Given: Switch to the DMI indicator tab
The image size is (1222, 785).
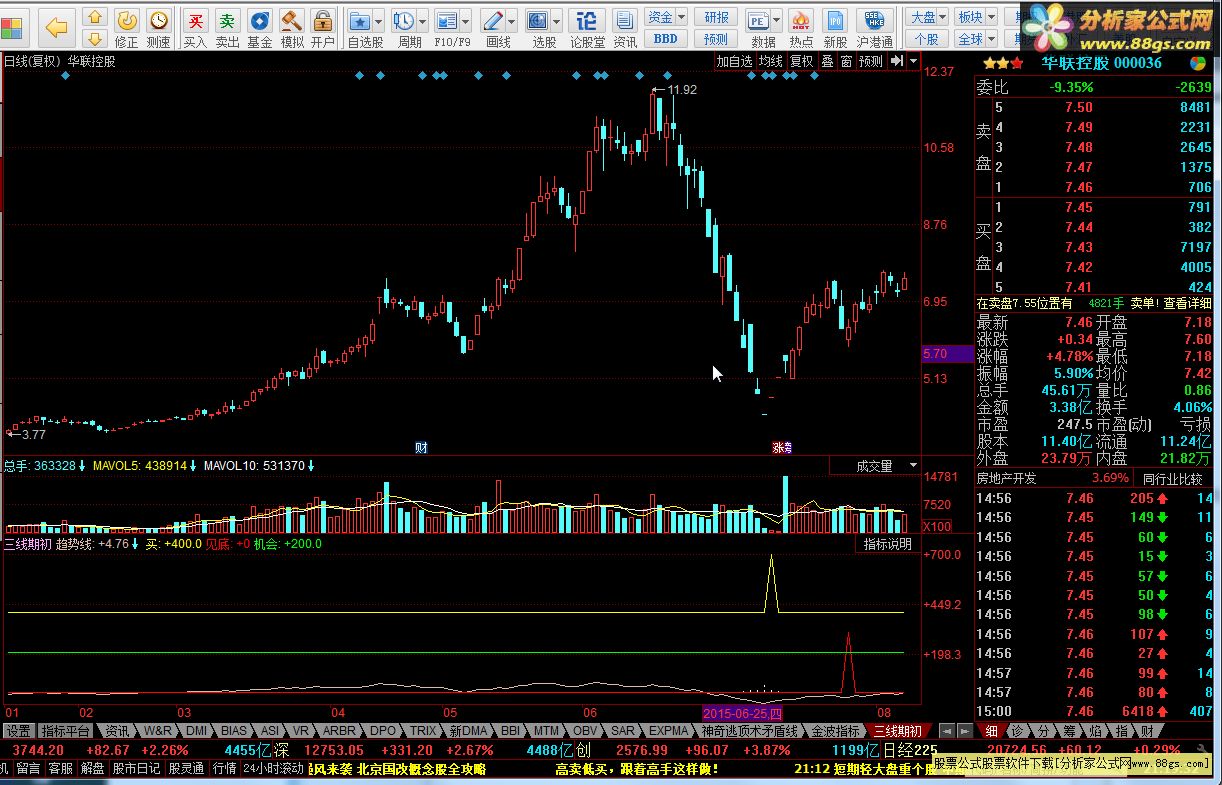Looking at the screenshot, I should (197, 731).
